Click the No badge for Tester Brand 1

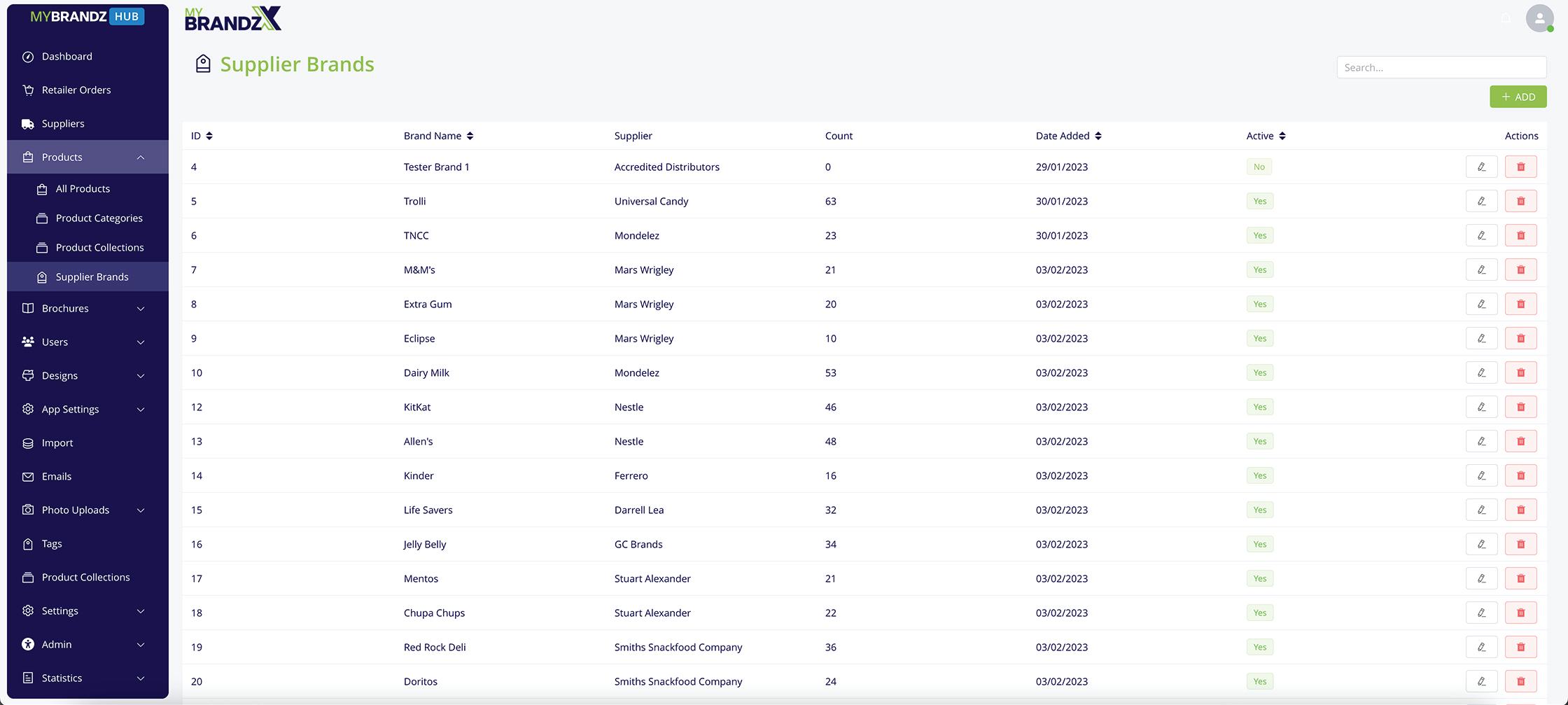1259,167
